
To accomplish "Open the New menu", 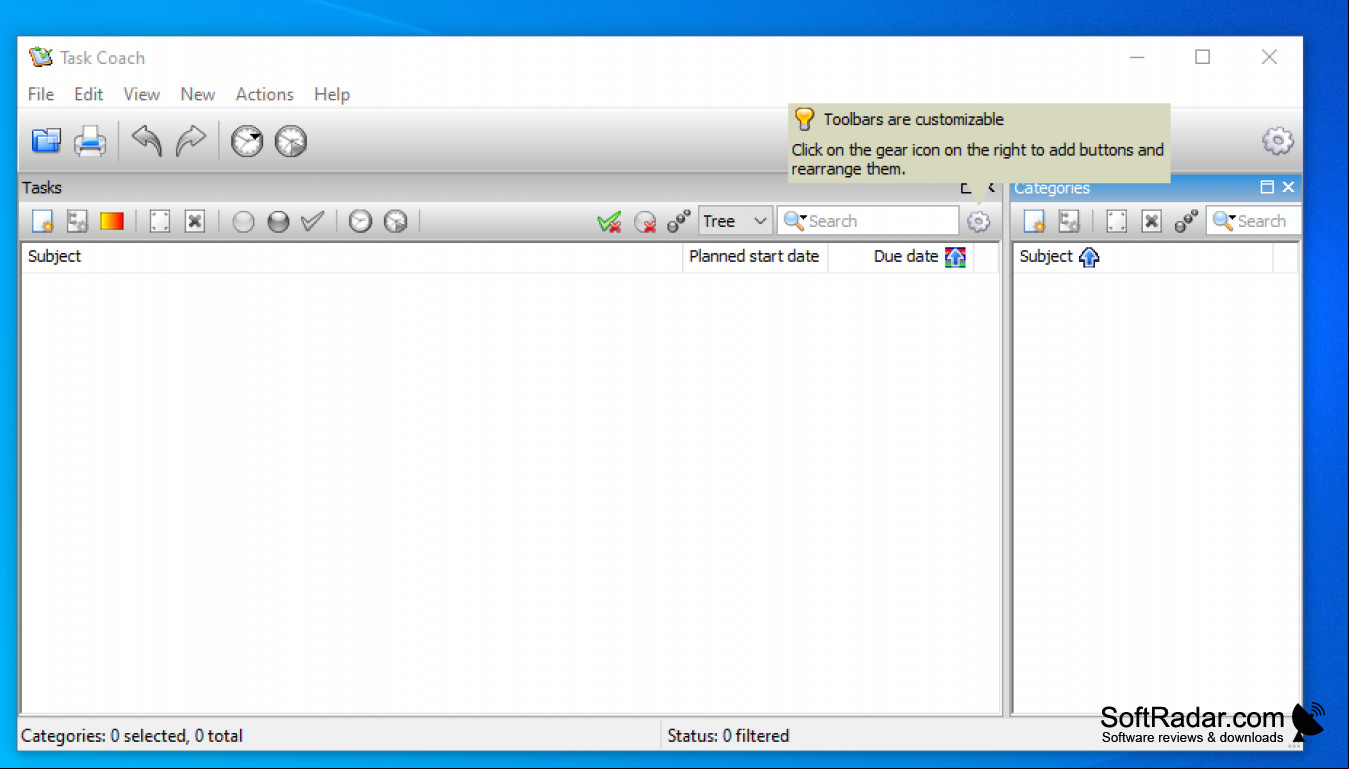I will (198, 94).
